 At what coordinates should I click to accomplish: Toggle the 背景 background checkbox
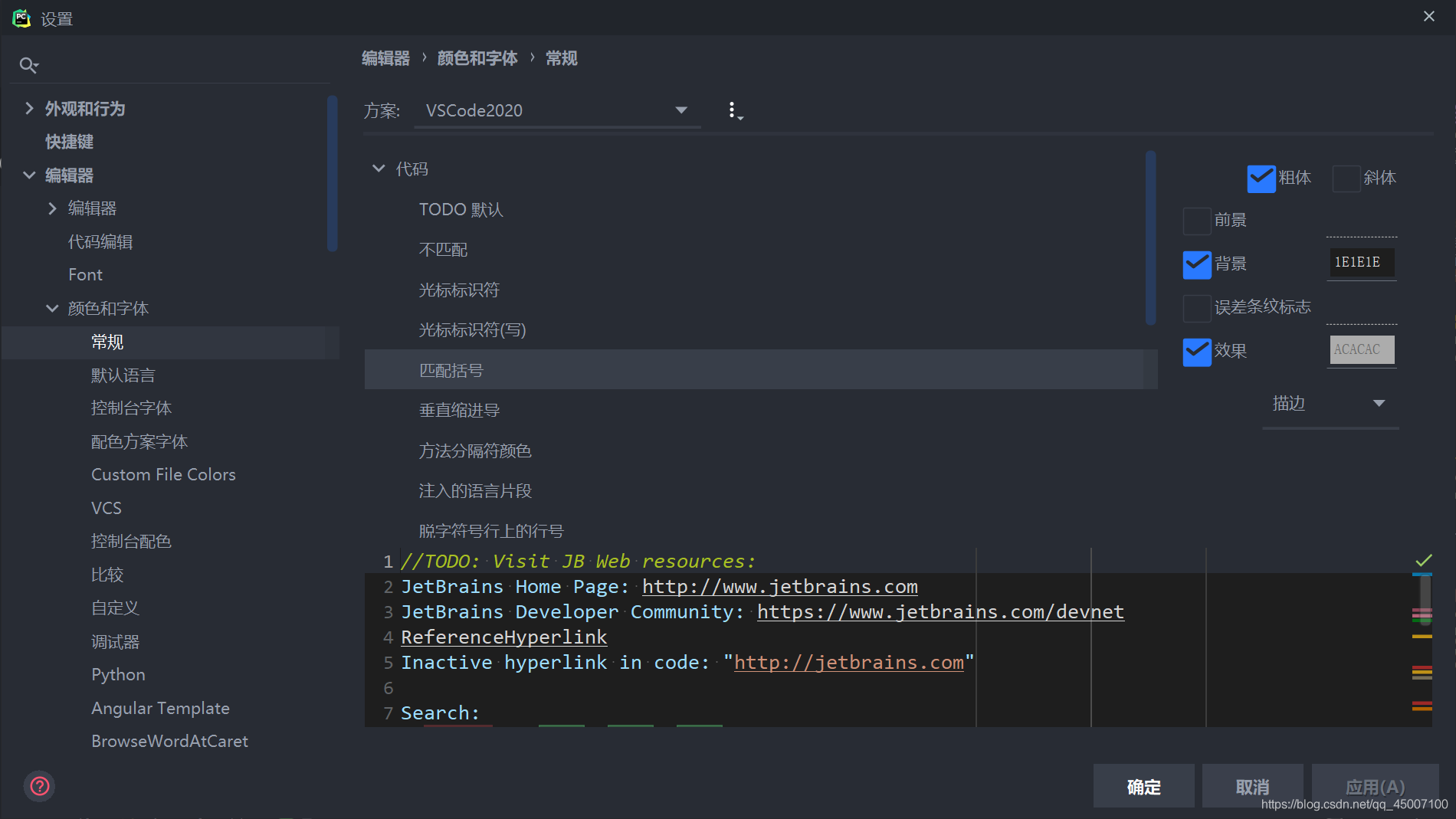point(1197,264)
